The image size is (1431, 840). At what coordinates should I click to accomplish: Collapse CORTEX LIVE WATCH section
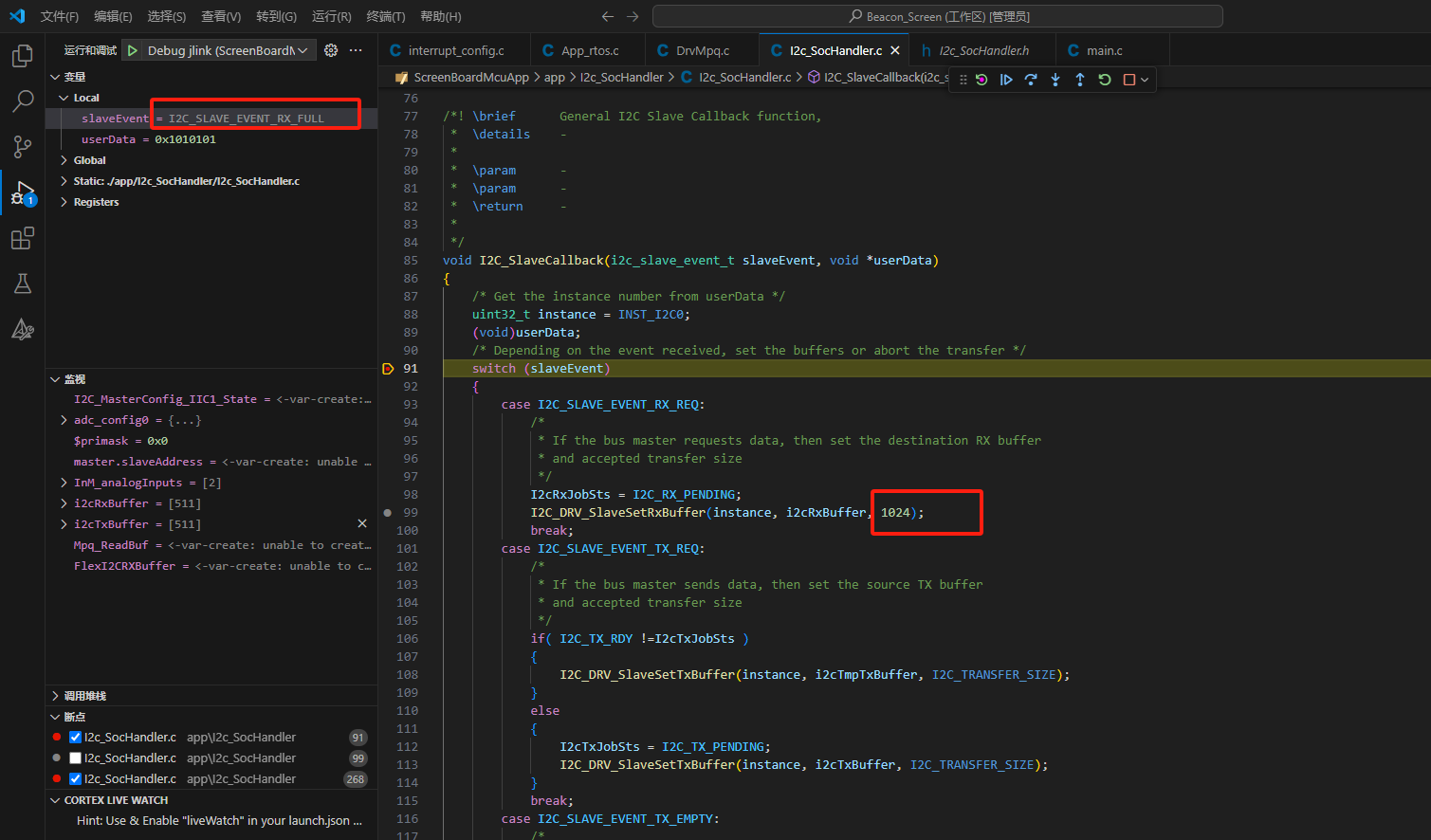(55, 800)
